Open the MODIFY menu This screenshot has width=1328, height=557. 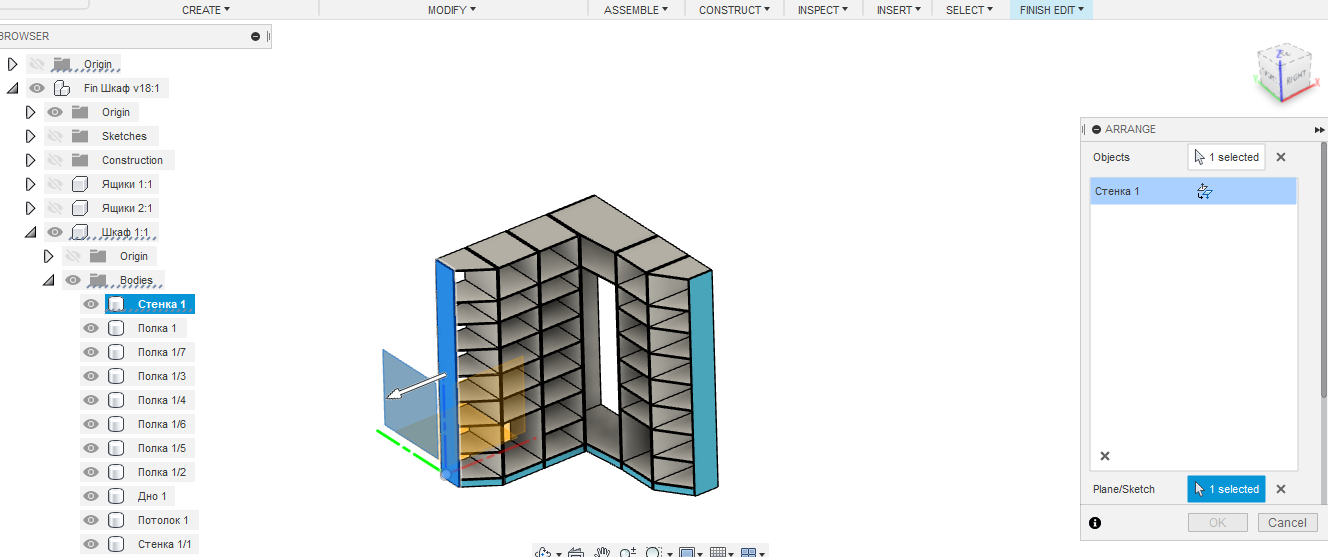point(451,10)
